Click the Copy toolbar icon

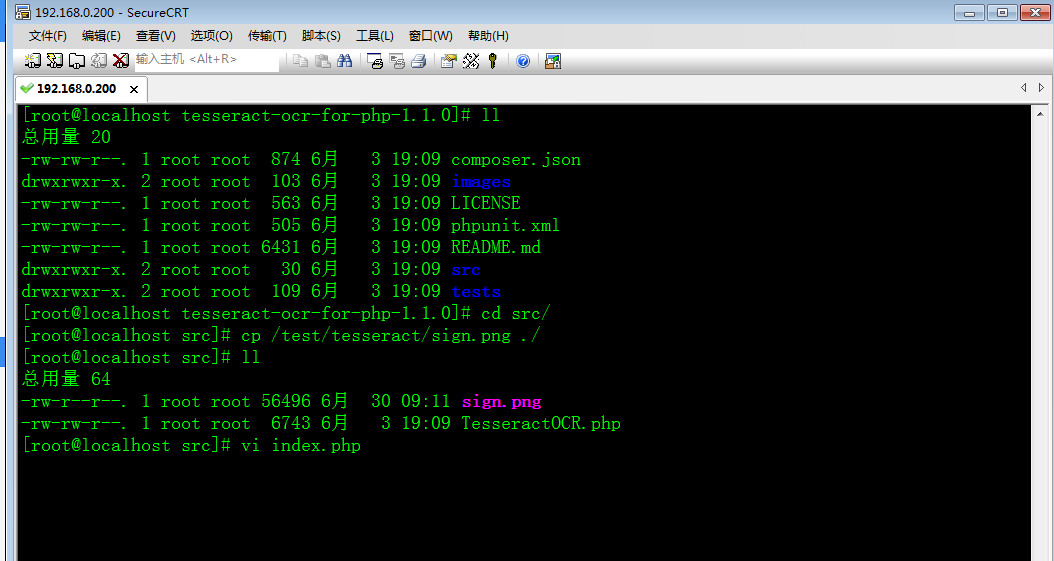coord(300,61)
